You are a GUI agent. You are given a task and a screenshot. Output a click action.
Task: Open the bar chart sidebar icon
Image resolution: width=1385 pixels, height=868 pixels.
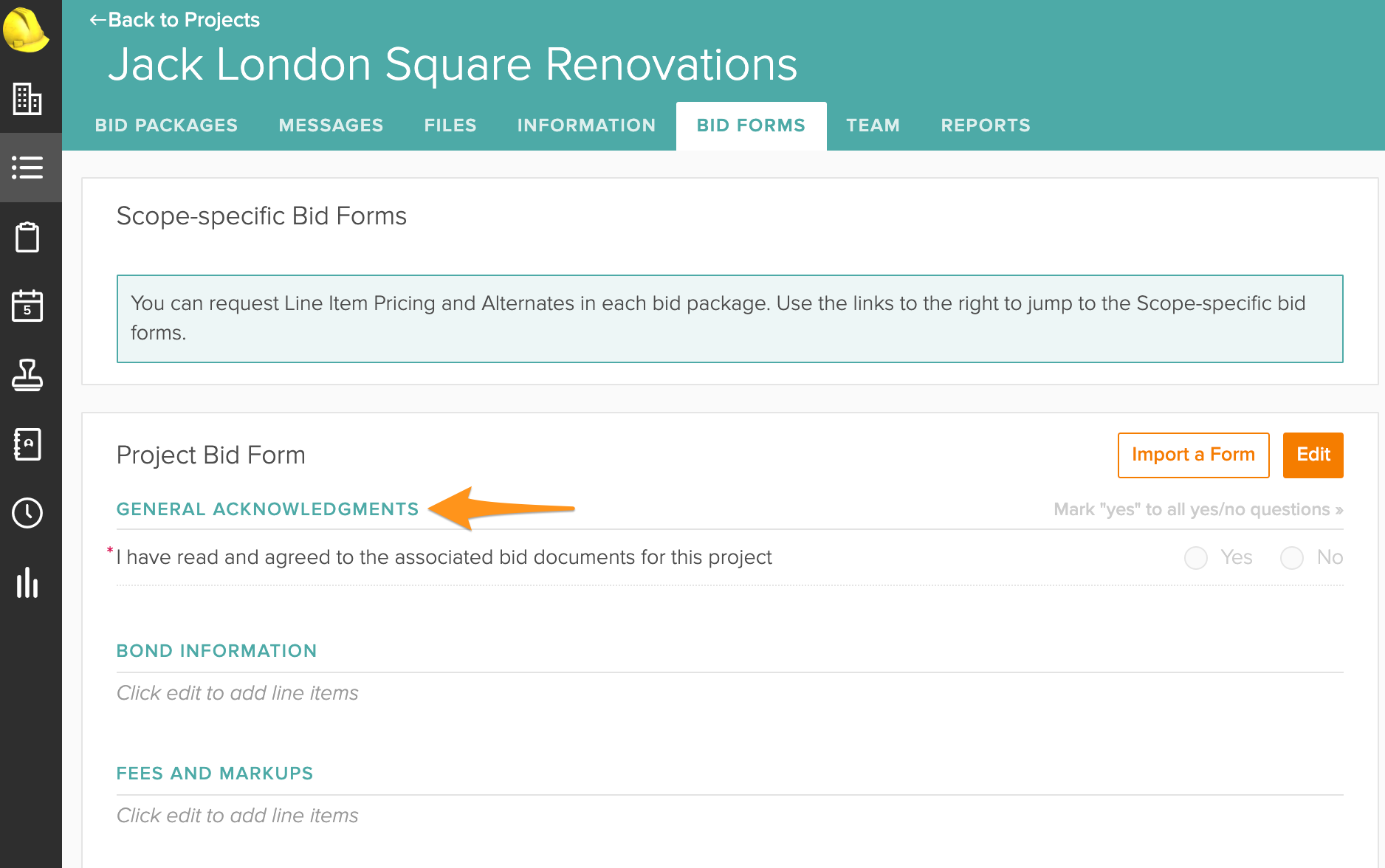[x=27, y=582]
